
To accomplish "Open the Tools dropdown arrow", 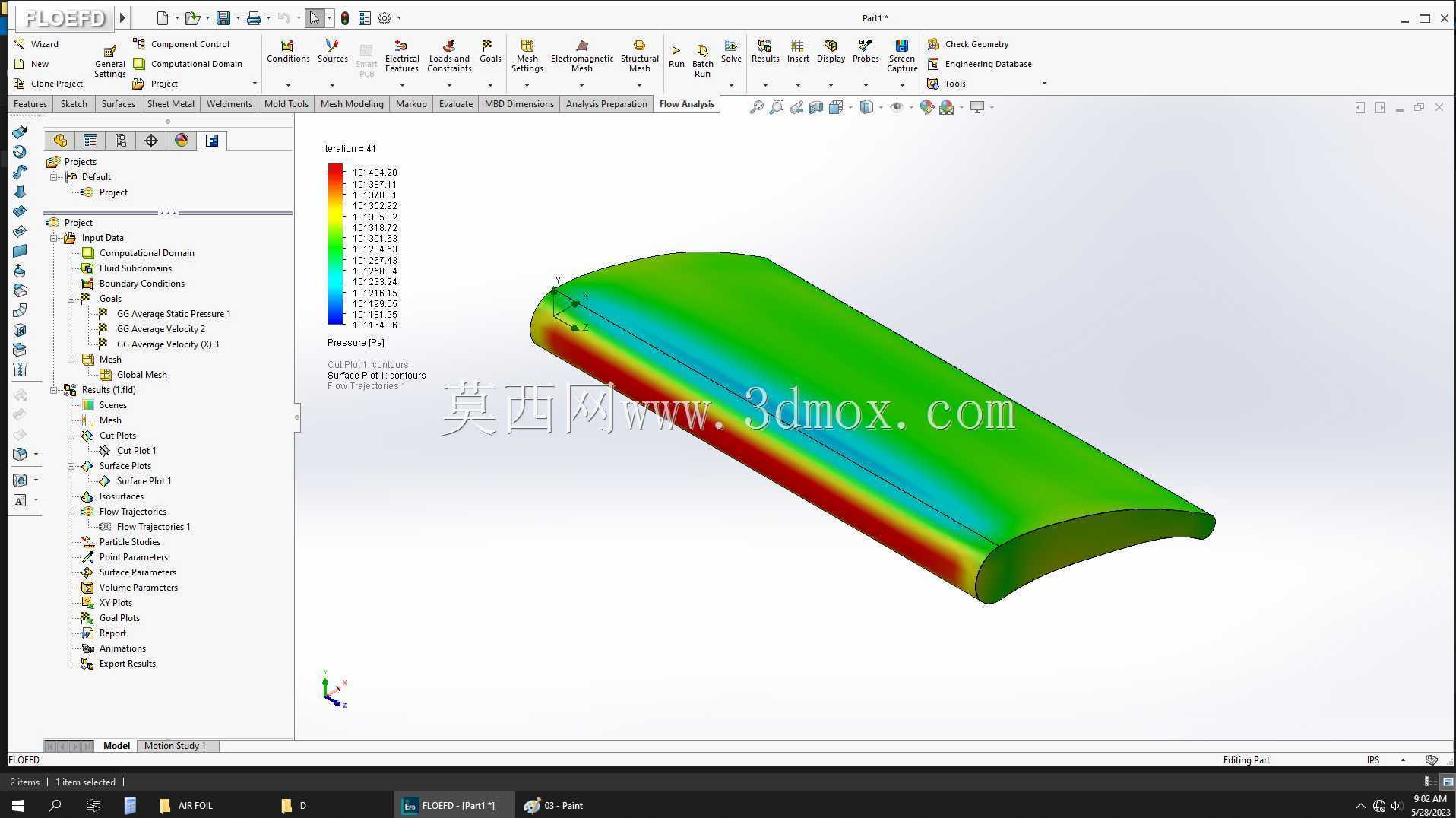I will click(x=1044, y=84).
